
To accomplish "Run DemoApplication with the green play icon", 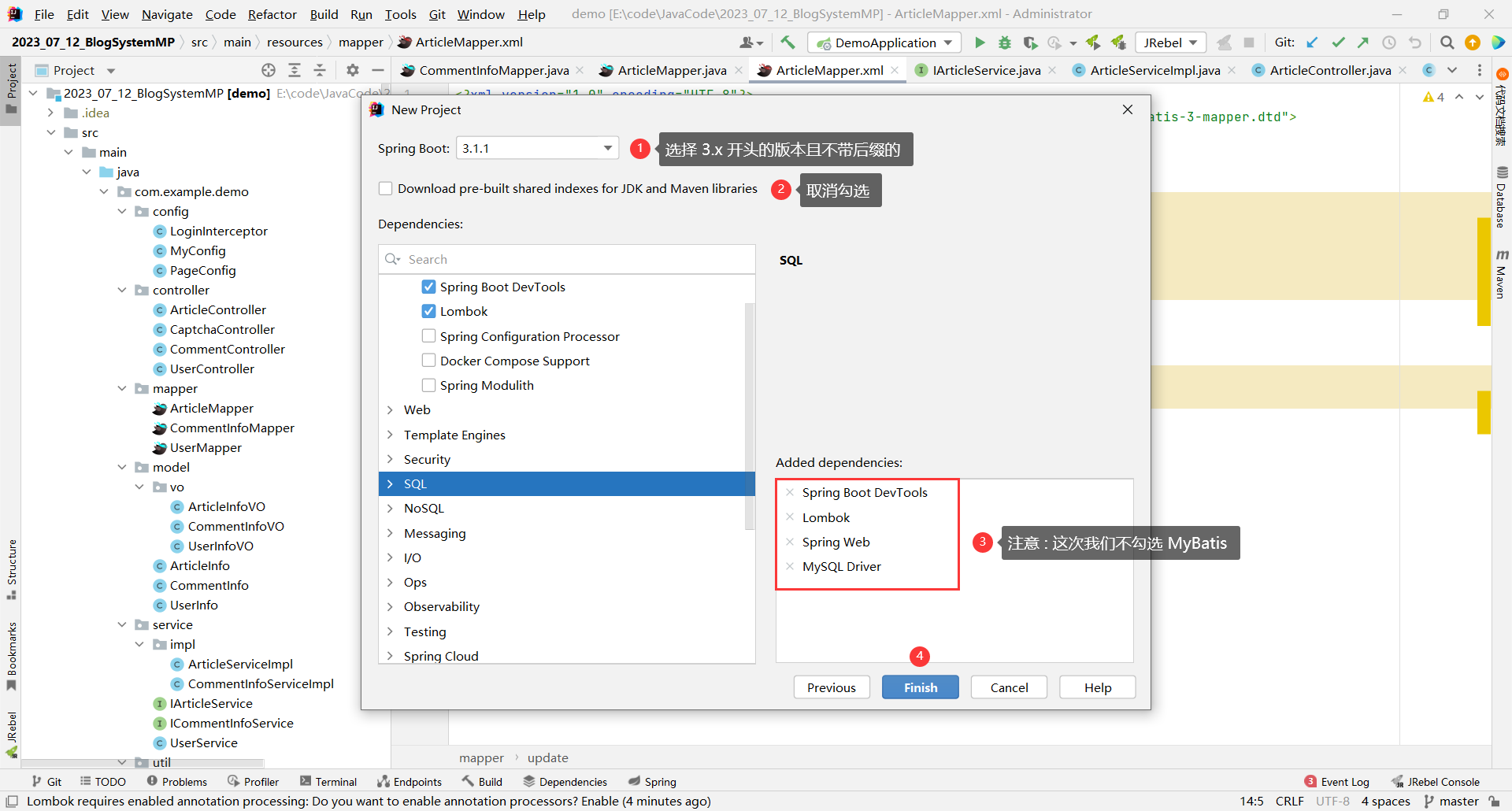I will click(x=980, y=43).
